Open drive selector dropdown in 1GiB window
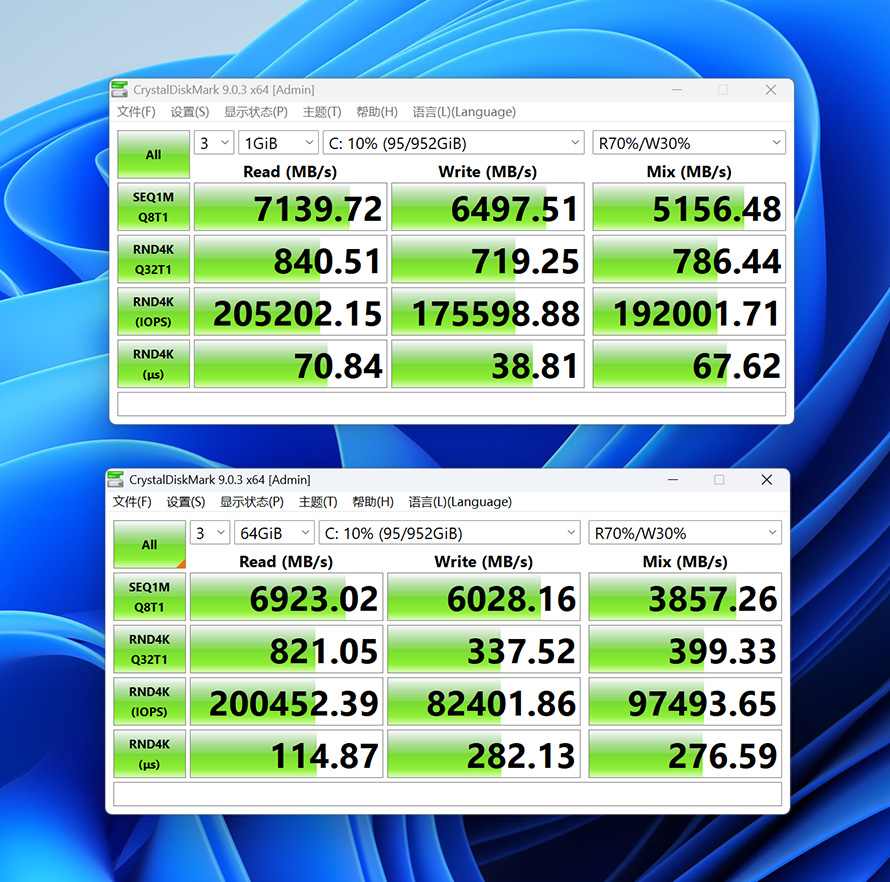The image size is (890, 882). [x=454, y=143]
